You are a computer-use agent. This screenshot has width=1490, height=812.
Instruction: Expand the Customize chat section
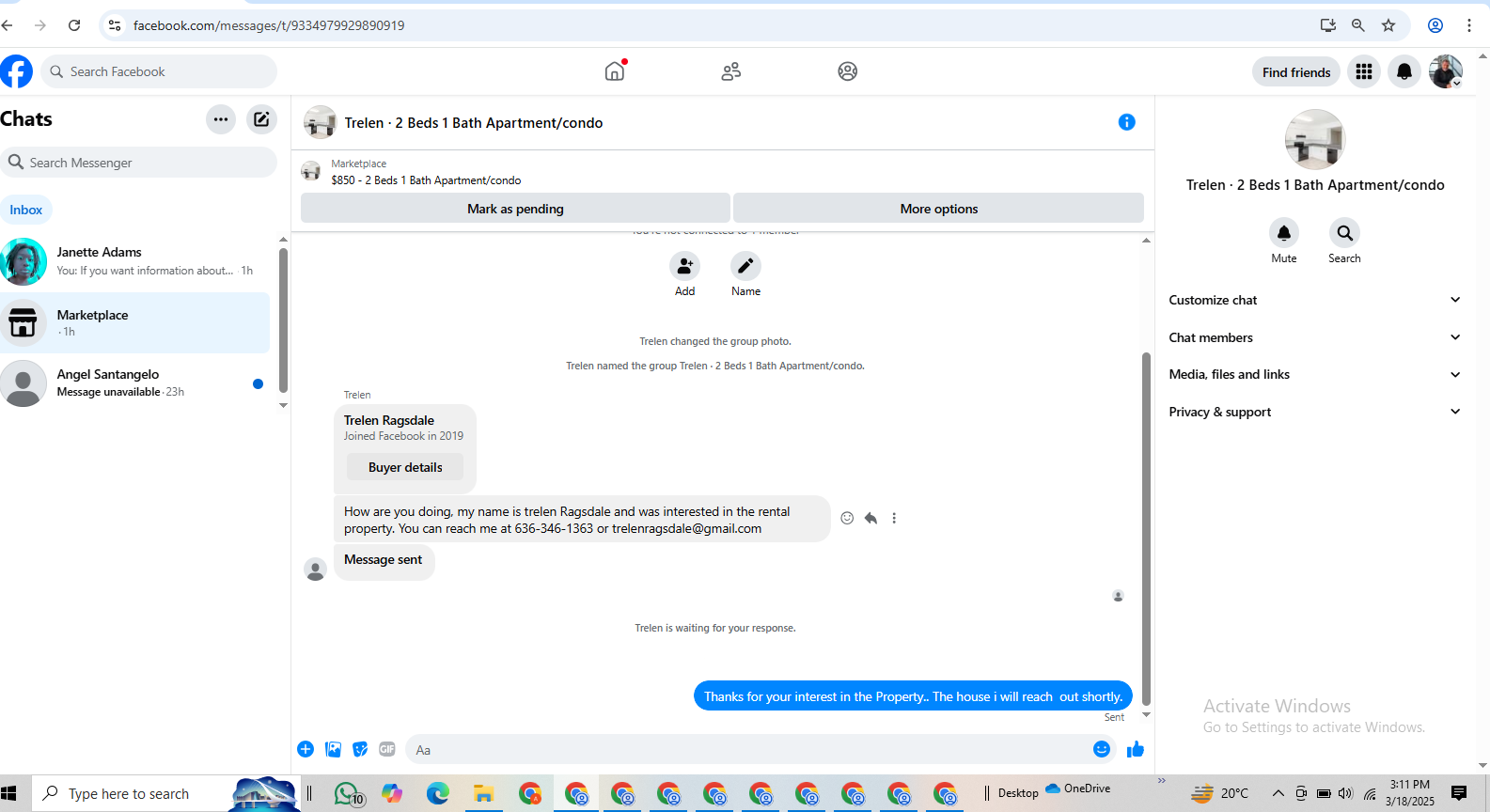pos(1315,300)
